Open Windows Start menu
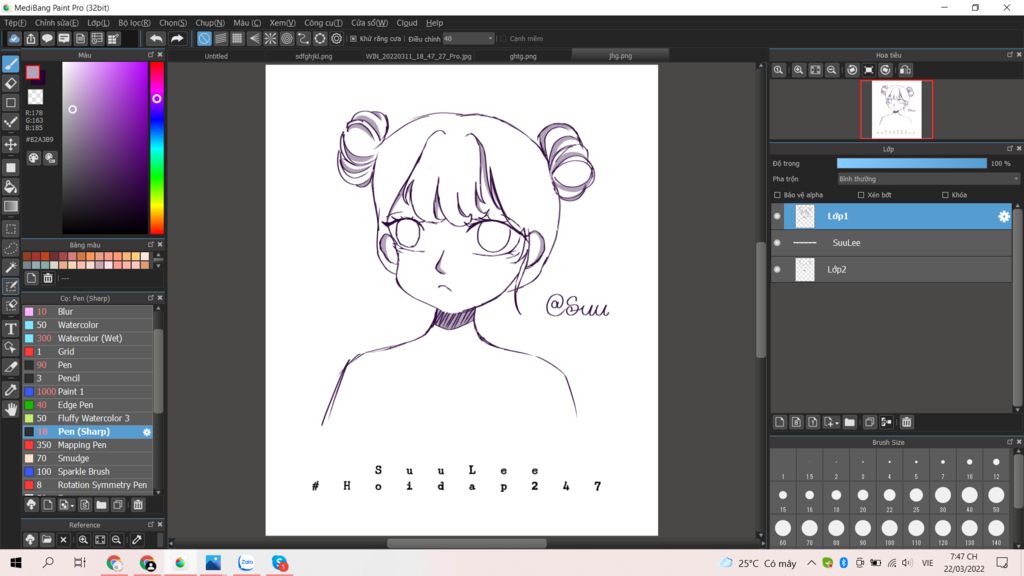Image resolution: width=1024 pixels, height=576 pixels. click(16, 562)
